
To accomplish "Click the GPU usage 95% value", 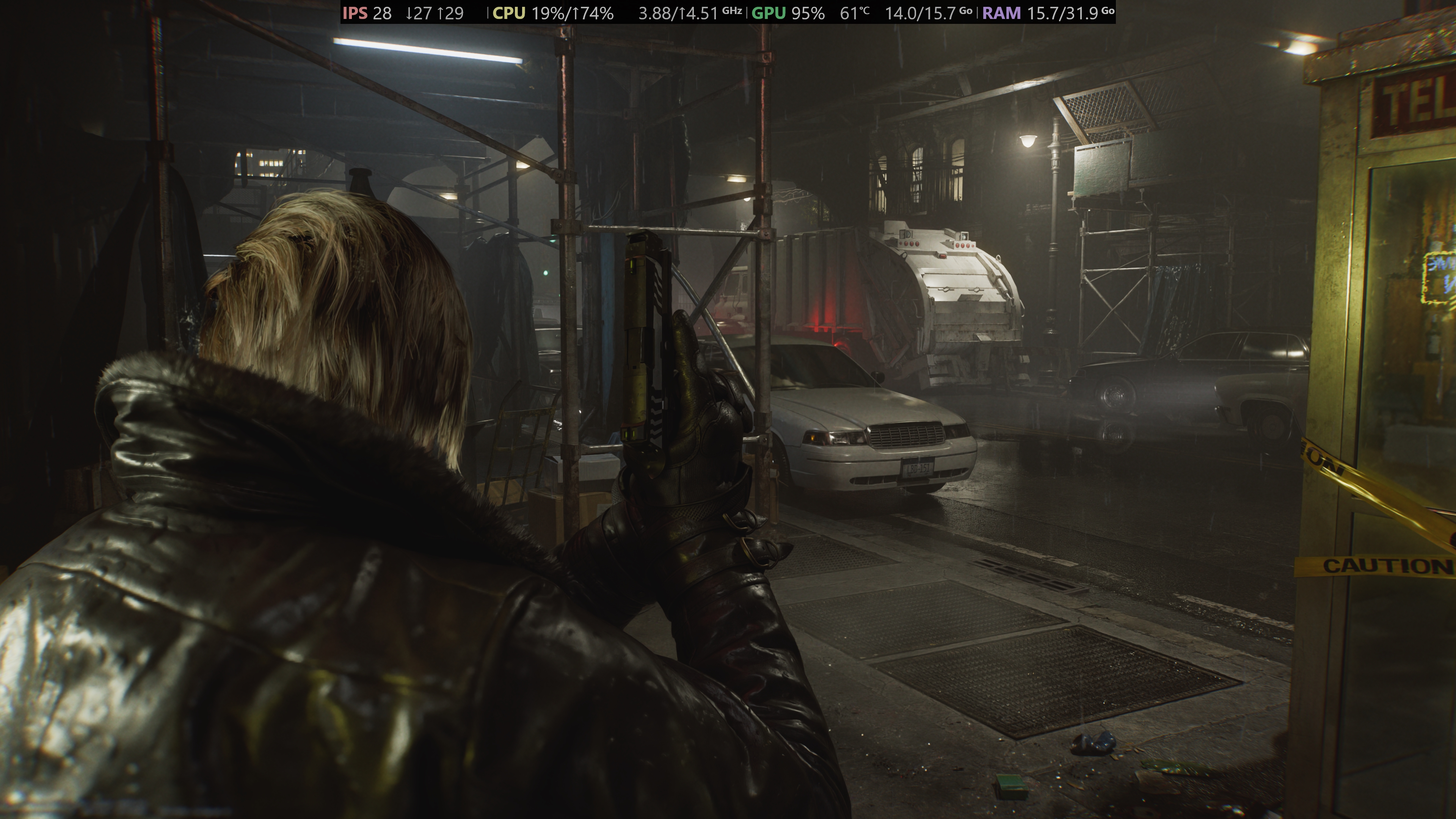I will 808,13.
